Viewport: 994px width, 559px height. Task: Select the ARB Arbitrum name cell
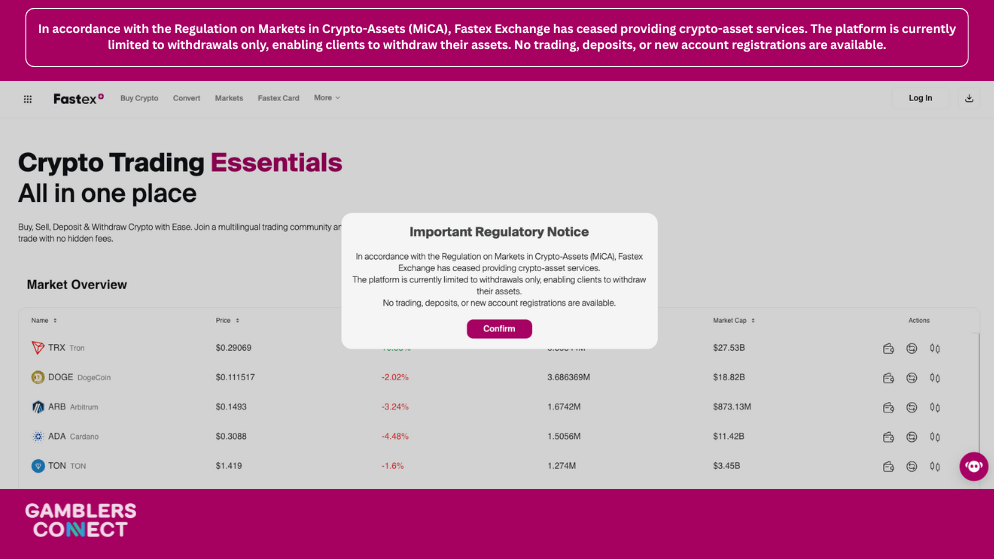[x=65, y=407]
